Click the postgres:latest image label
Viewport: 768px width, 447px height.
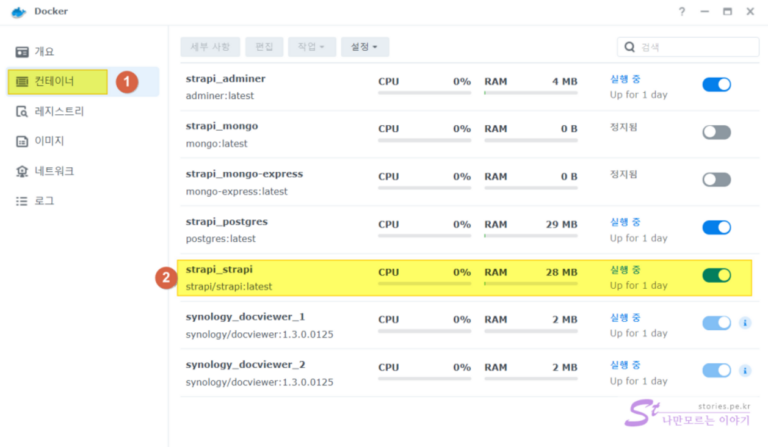pos(221,239)
